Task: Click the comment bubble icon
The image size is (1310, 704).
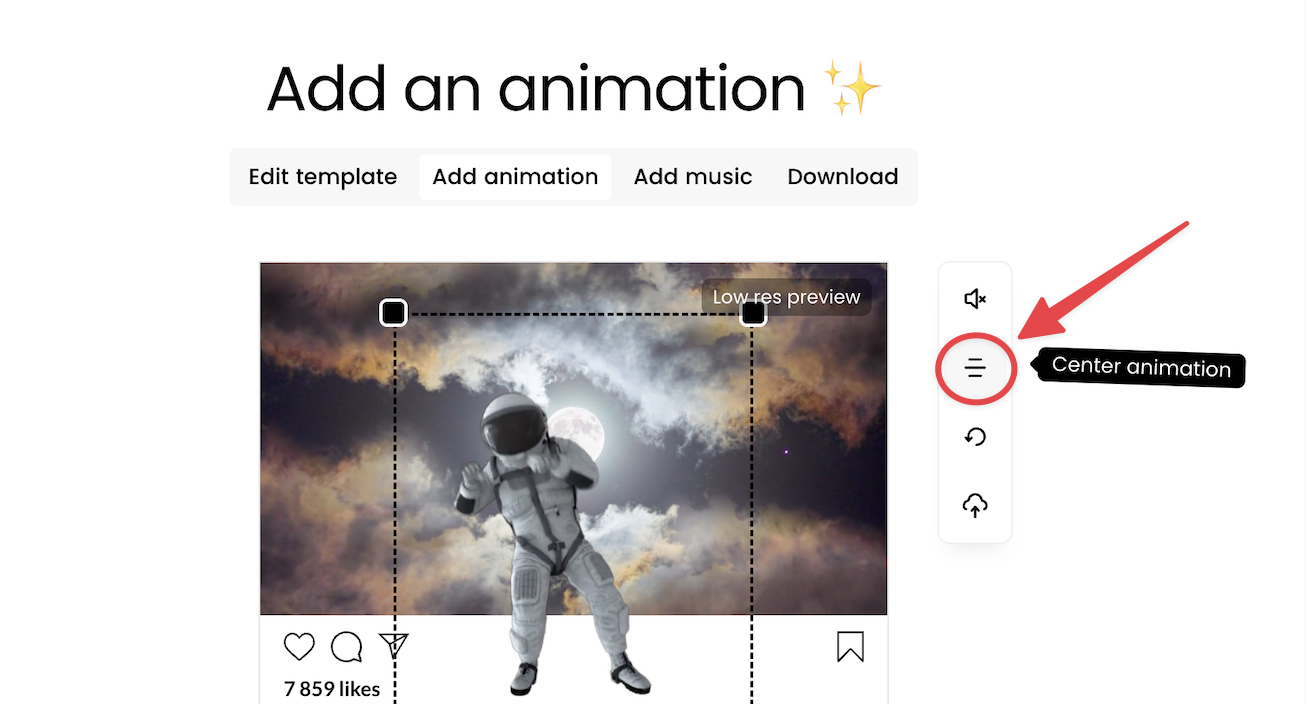Action: (346, 647)
